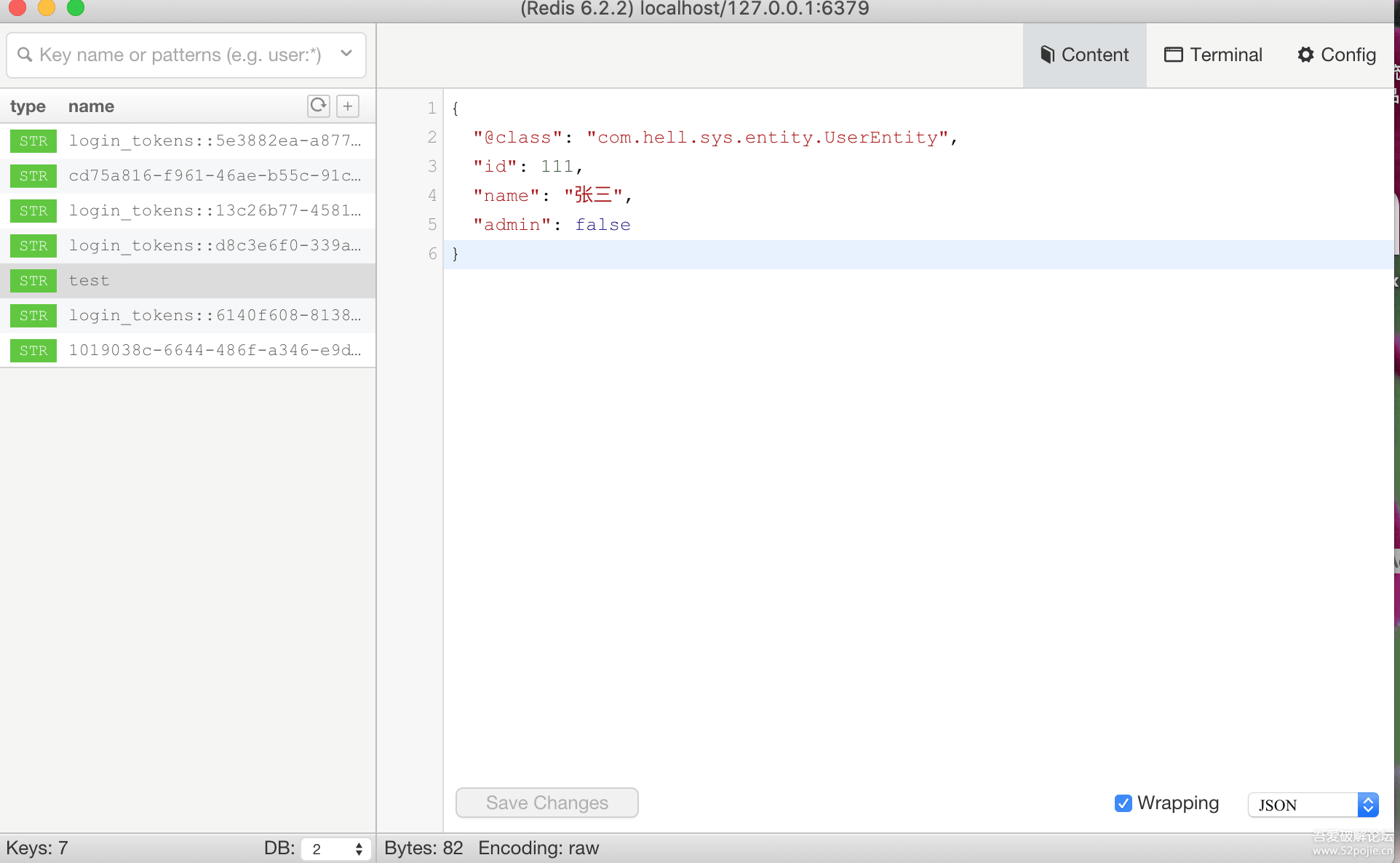Click the Content tab book icon
Image resolution: width=1400 pixels, height=863 pixels.
(x=1047, y=55)
